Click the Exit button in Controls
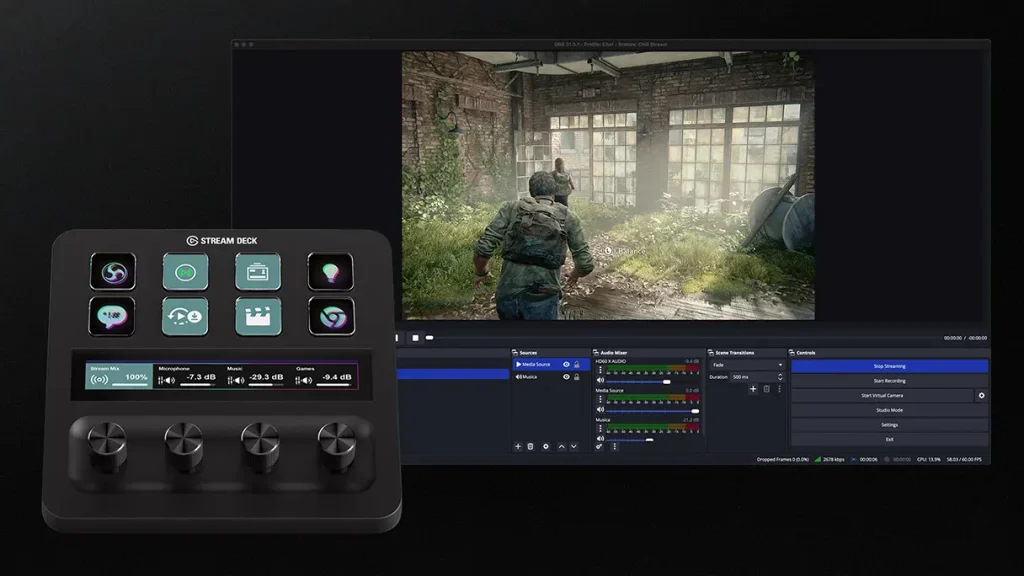1024x576 pixels. click(x=889, y=440)
